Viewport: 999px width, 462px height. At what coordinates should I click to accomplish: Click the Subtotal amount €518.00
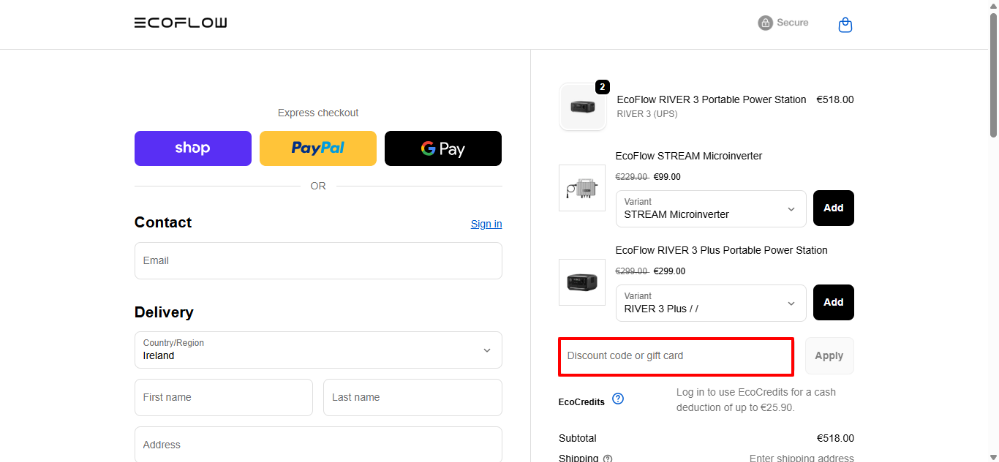pyautogui.click(x=835, y=438)
